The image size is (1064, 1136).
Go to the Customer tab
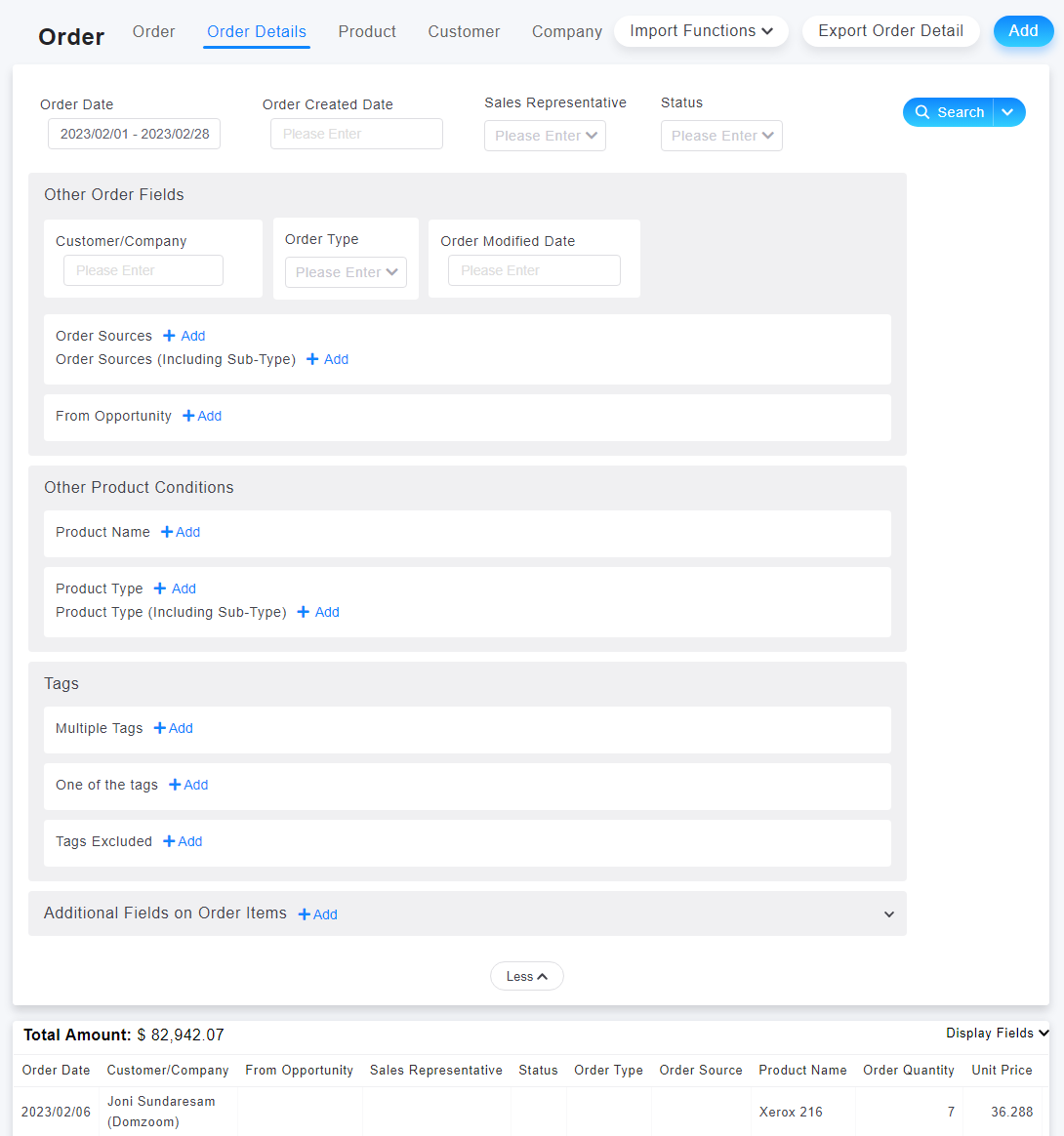point(464,32)
